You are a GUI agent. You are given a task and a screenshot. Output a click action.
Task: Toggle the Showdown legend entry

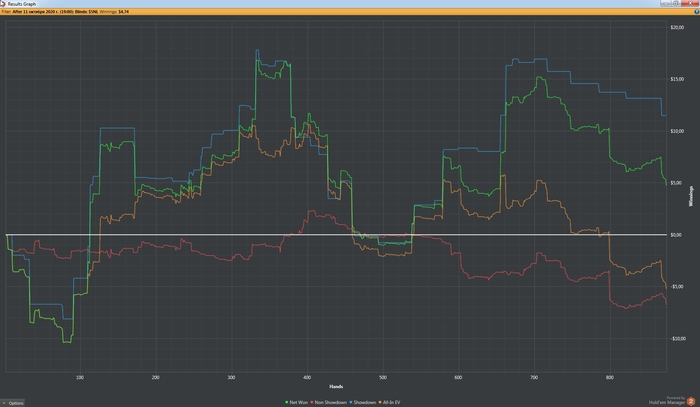362,402
